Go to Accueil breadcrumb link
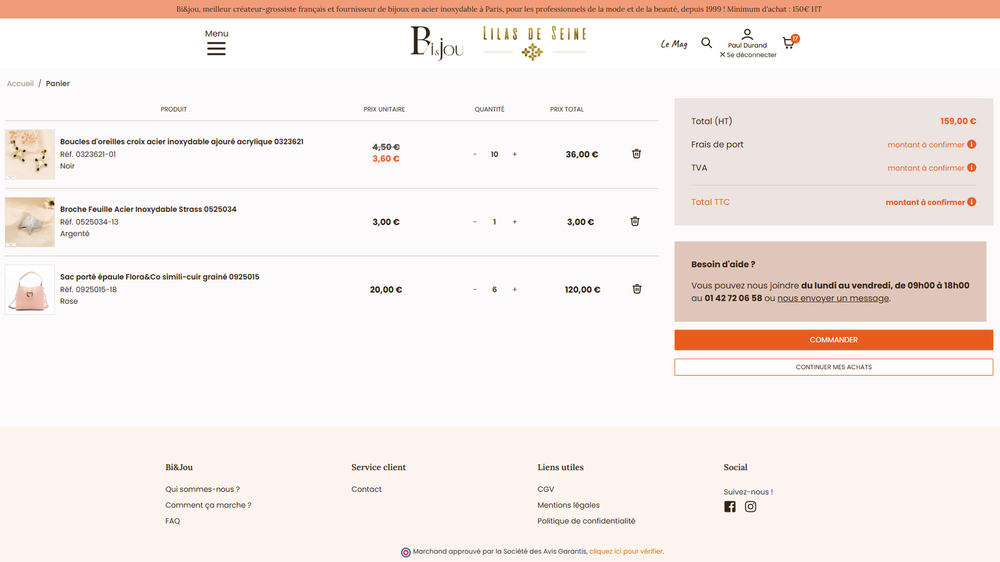 coord(20,84)
